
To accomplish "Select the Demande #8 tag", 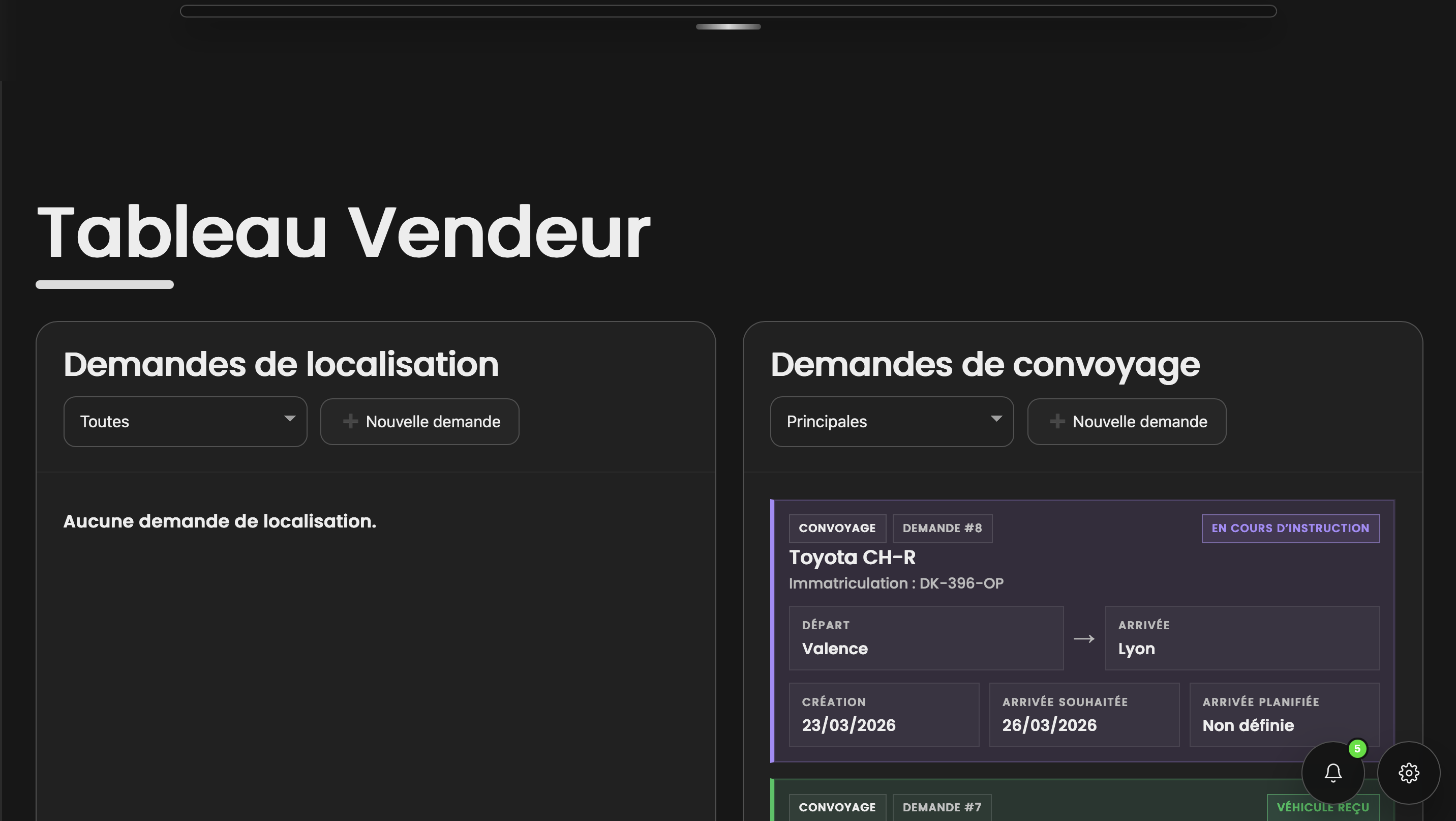I will tap(942, 528).
